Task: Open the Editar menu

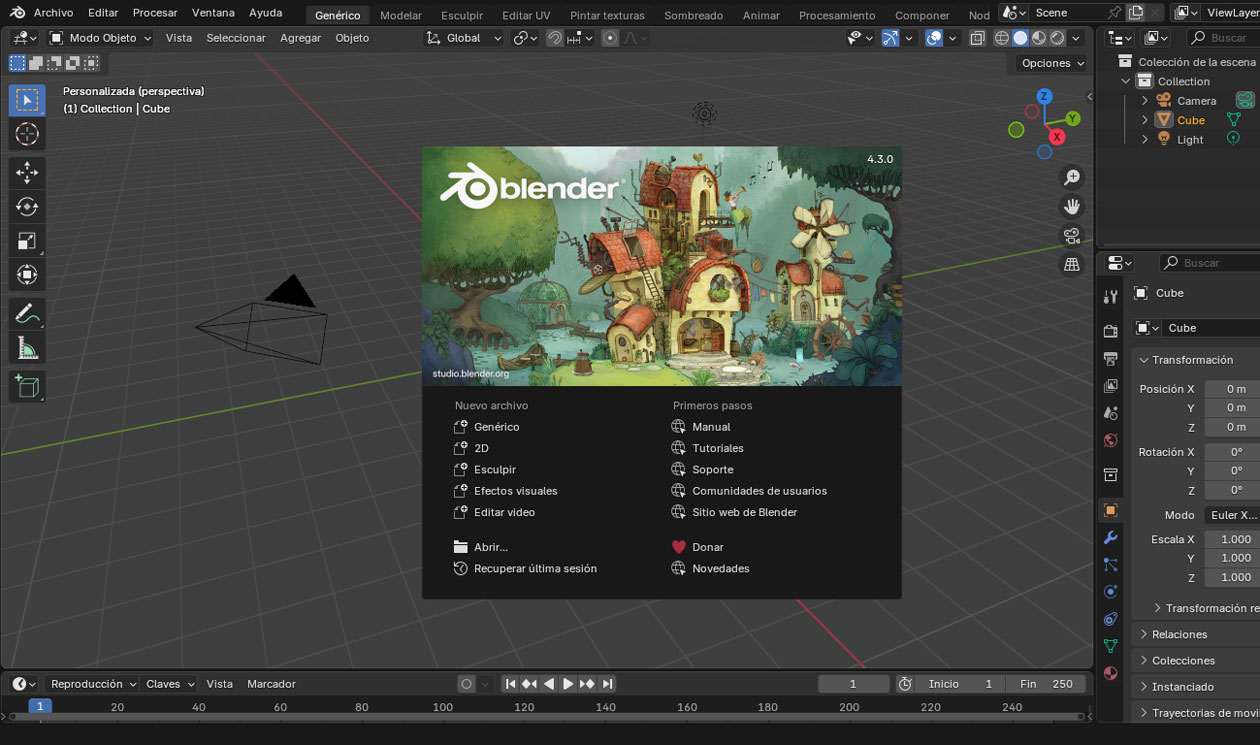Action: point(103,13)
